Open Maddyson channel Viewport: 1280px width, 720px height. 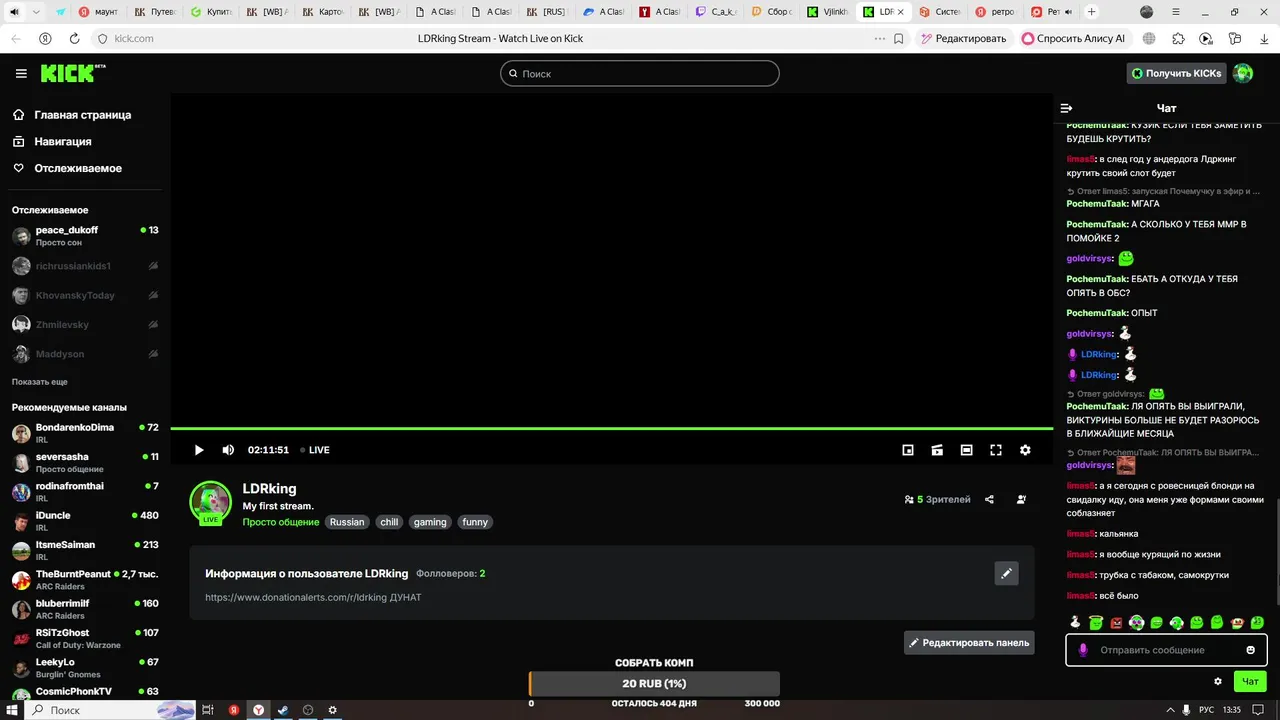tap(85, 354)
